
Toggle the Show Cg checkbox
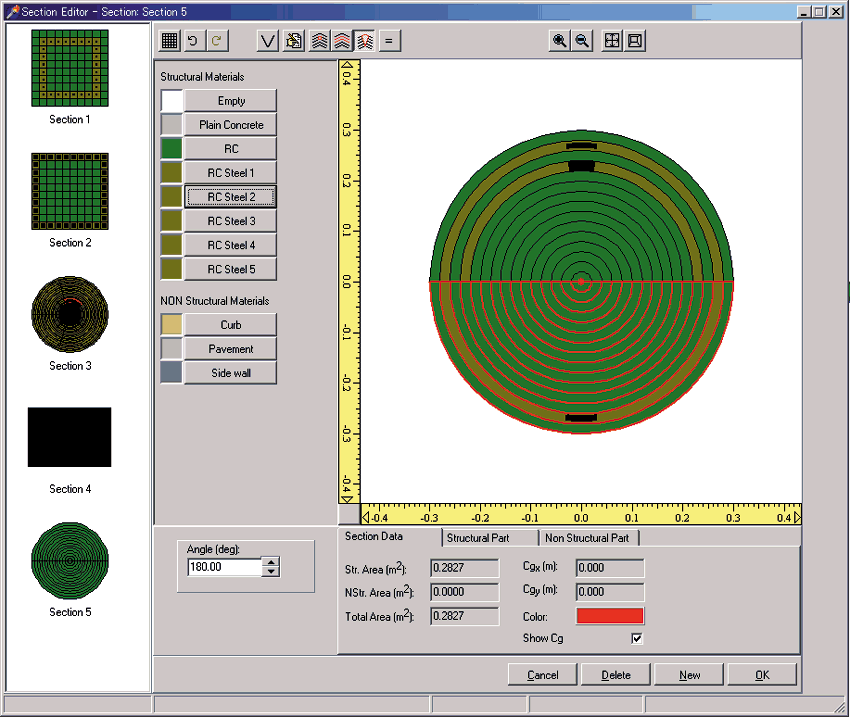[636, 638]
